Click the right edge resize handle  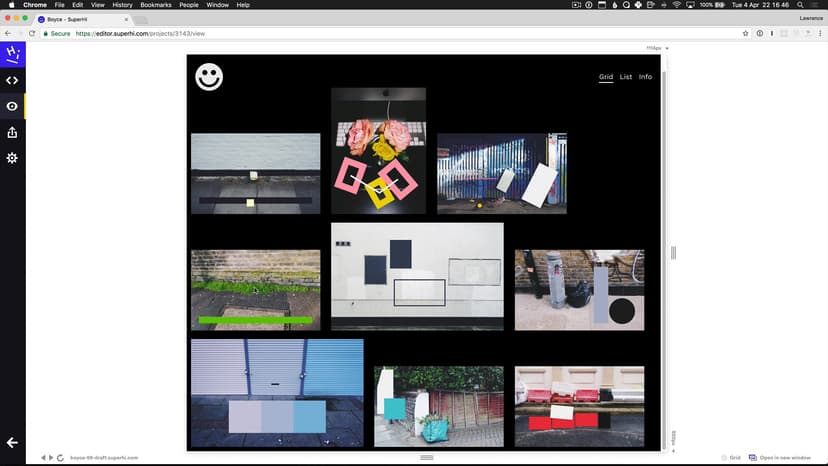[x=673, y=252]
